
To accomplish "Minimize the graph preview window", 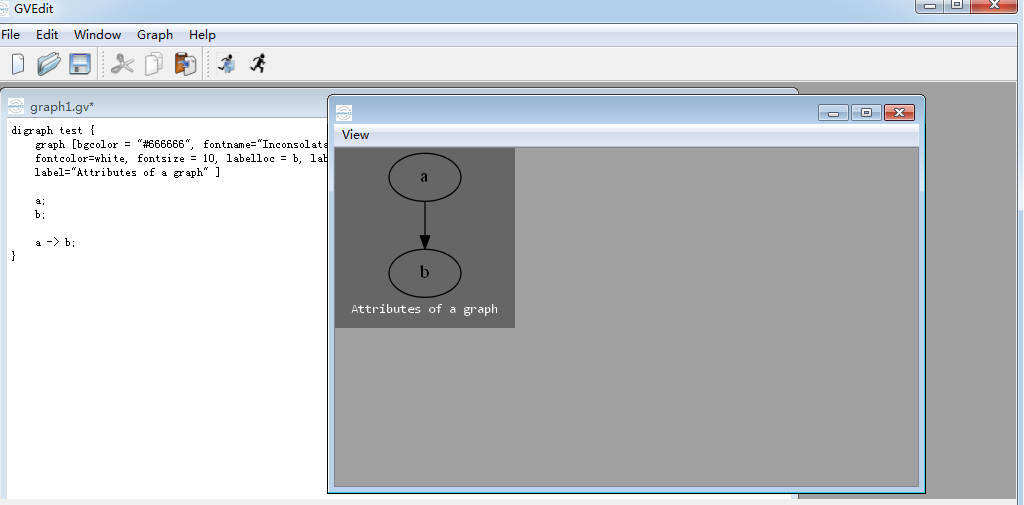I will coord(833,112).
